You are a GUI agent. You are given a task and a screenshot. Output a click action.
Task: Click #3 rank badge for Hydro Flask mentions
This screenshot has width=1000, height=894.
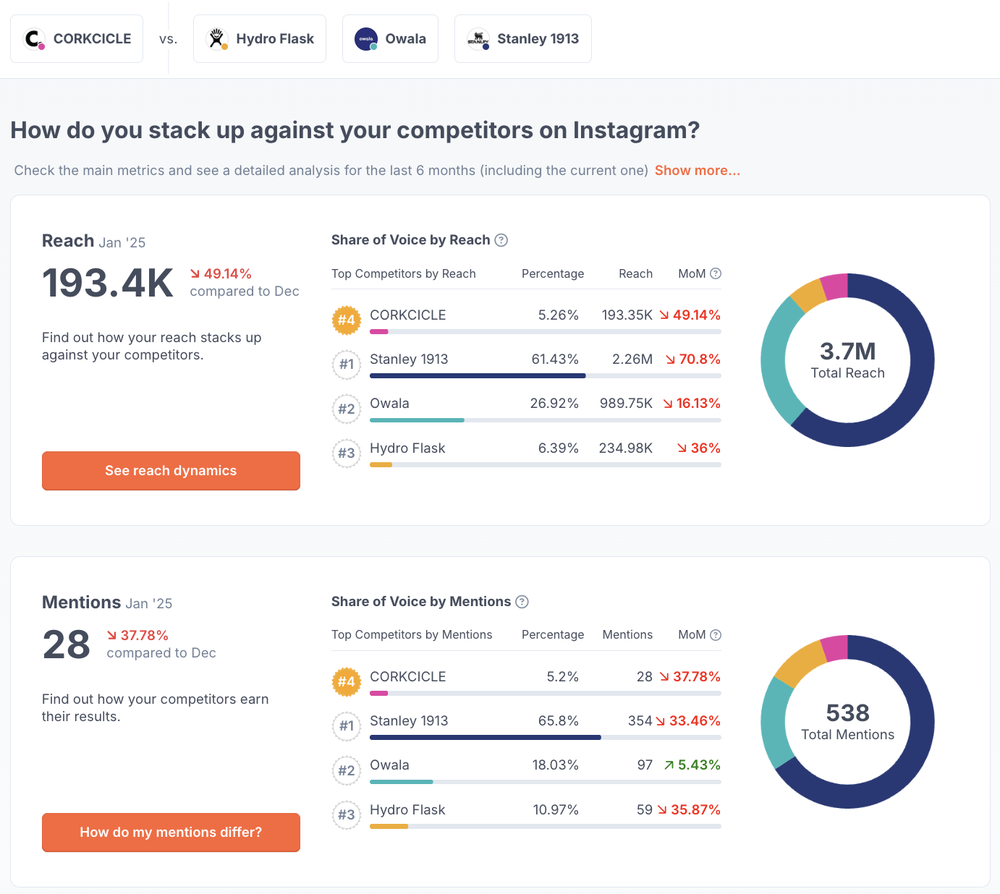346,814
